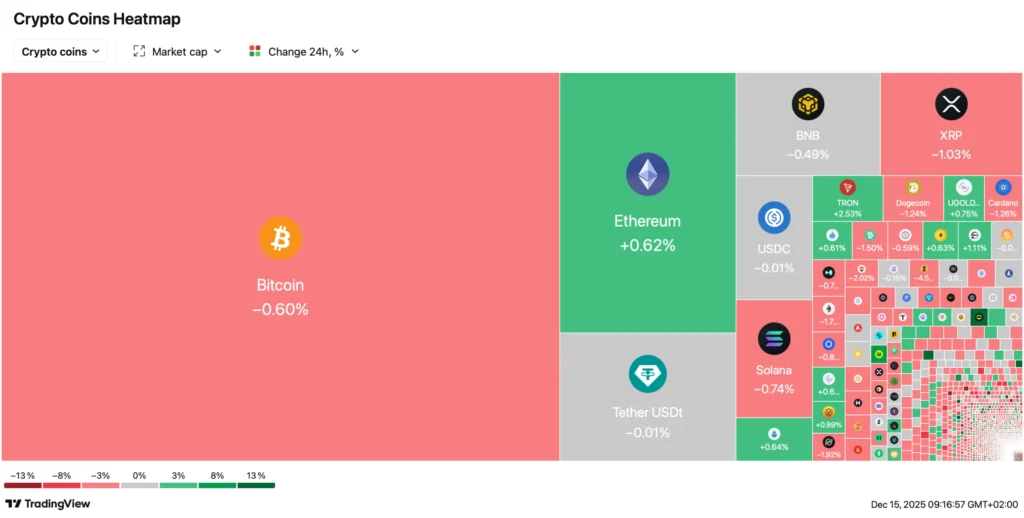Click the dark red −13% legend swatch

click(22, 485)
